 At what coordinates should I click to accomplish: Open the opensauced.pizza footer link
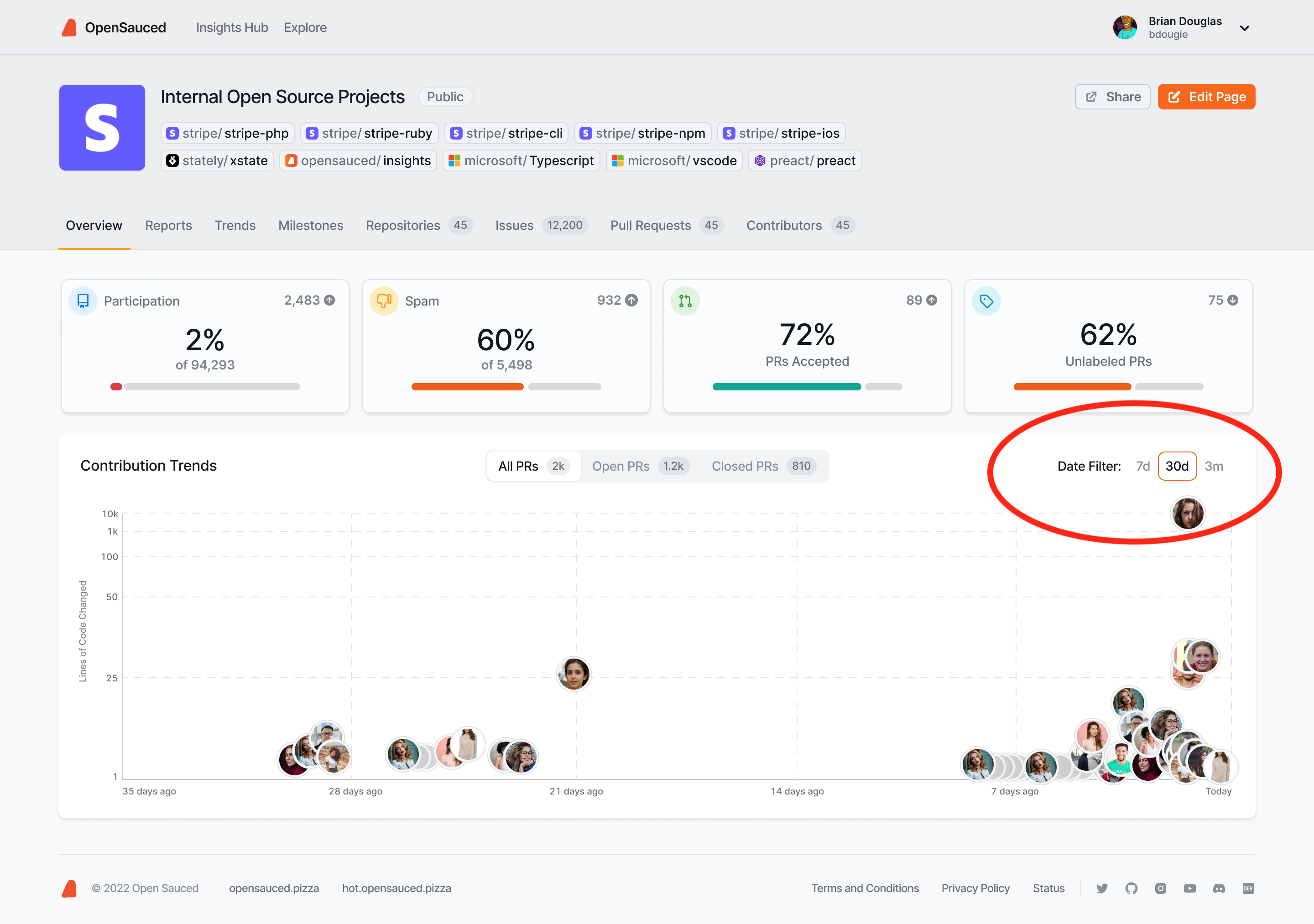274,888
